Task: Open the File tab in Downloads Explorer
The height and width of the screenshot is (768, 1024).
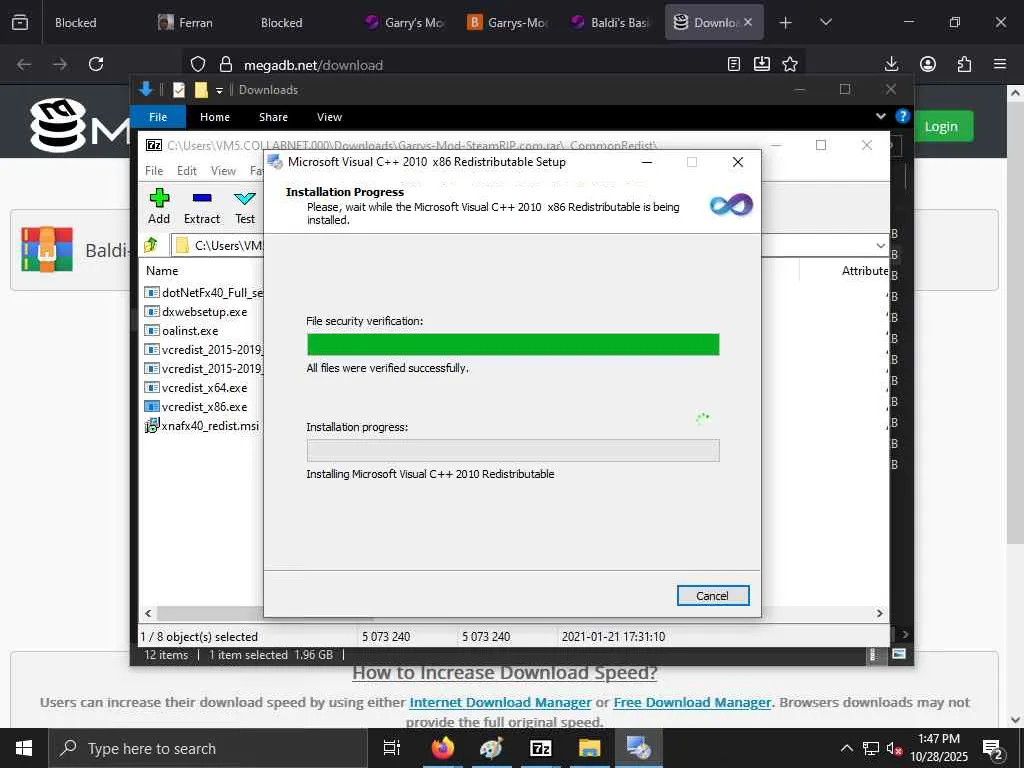Action: click(x=158, y=117)
